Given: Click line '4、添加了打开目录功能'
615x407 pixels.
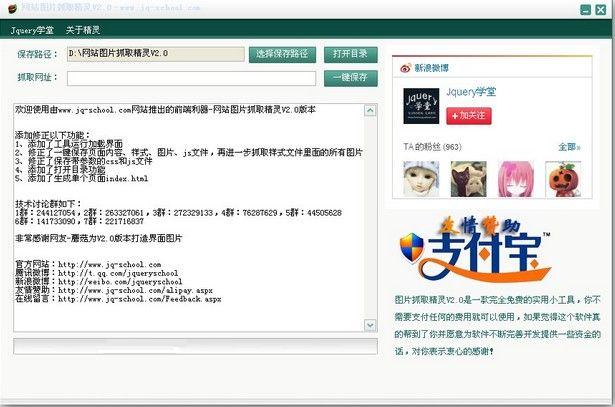Looking at the screenshot, I should coord(60,170).
